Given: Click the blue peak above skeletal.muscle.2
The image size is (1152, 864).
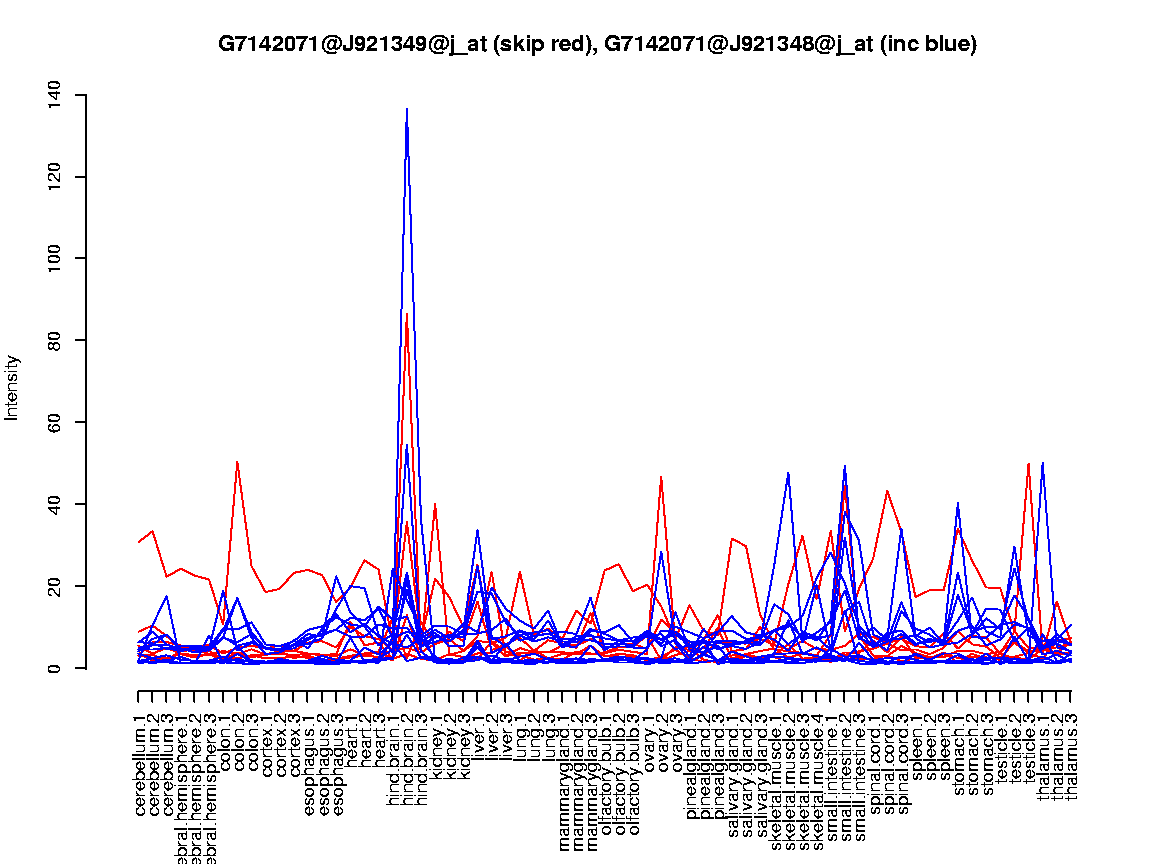Looking at the screenshot, I should click(788, 473).
